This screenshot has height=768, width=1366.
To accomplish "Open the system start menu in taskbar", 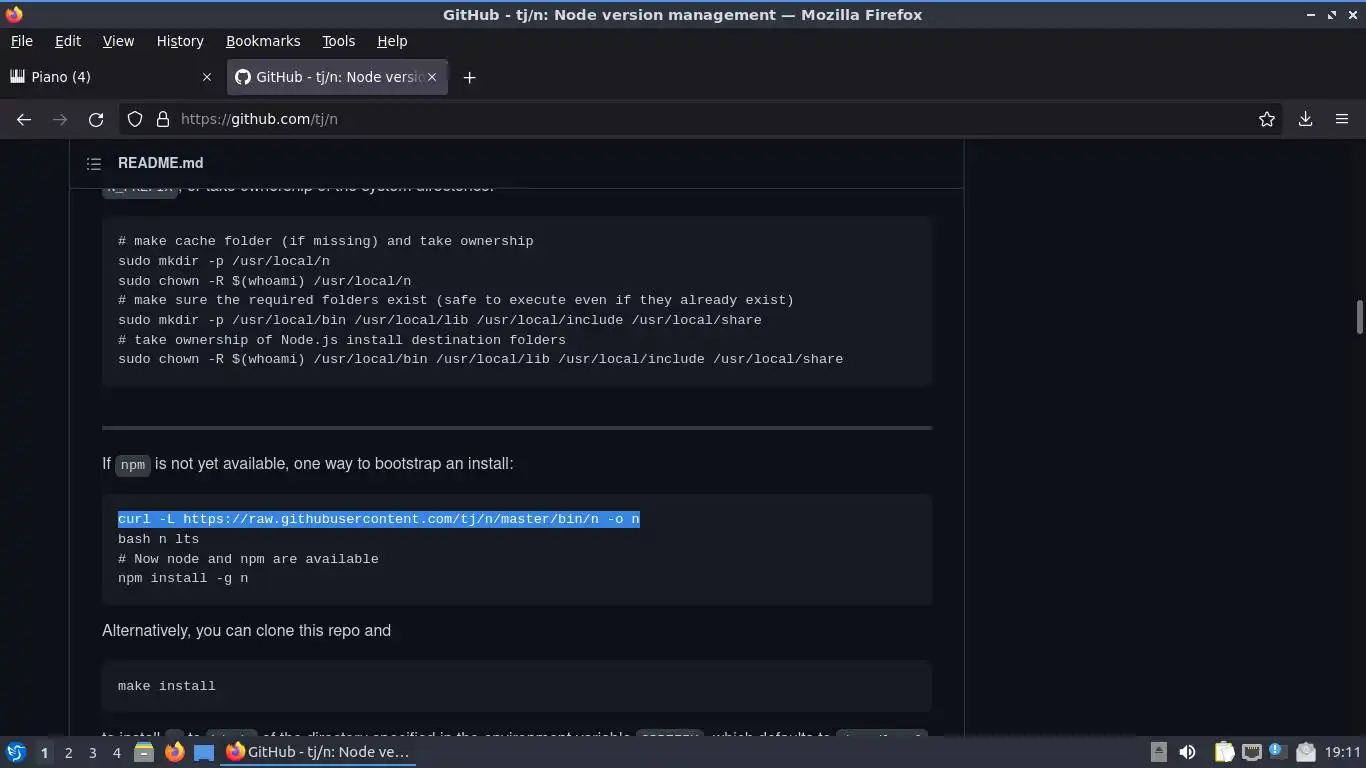I will pyautogui.click(x=16, y=752).
